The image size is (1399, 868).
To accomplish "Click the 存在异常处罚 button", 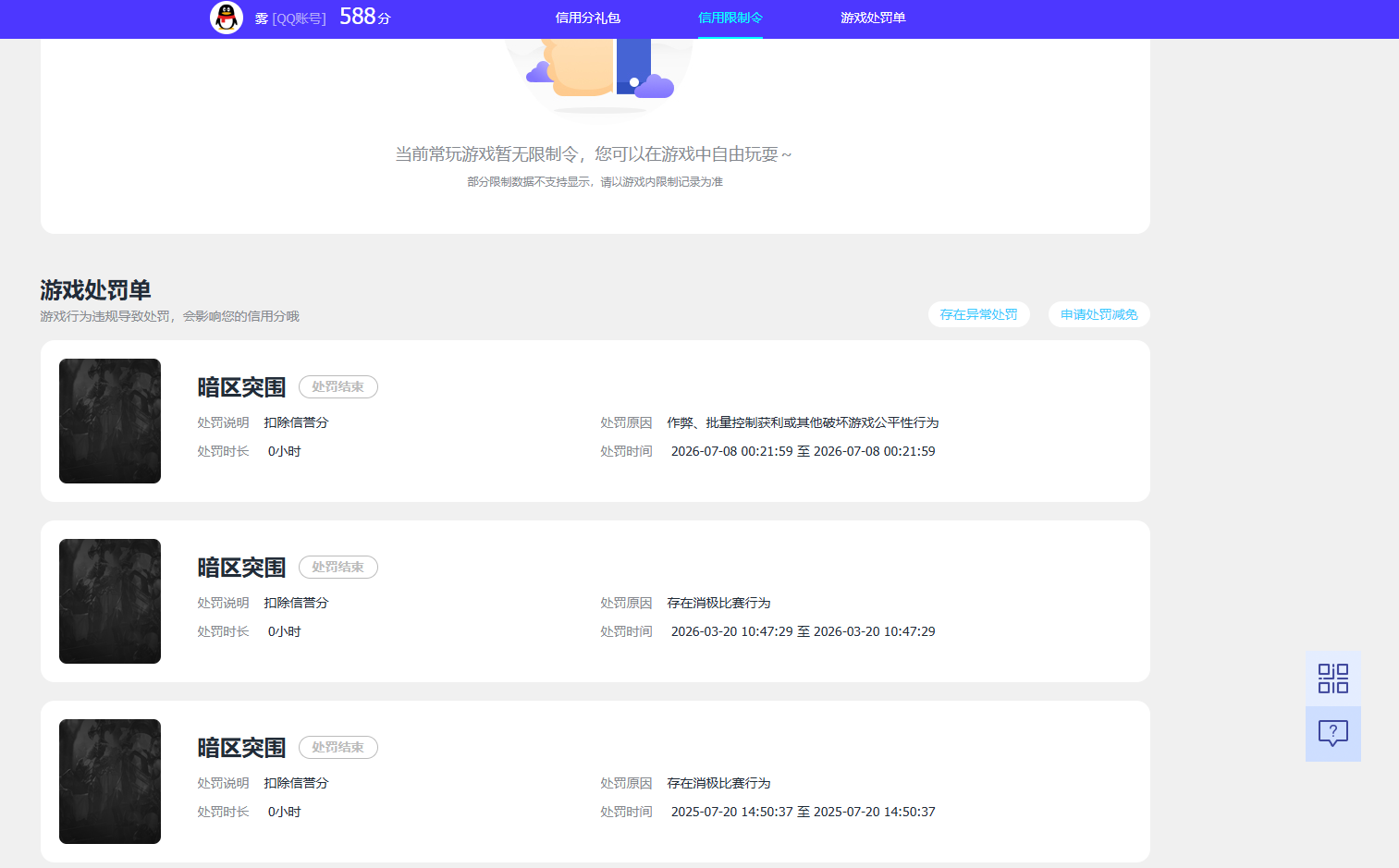I will point(978,314).
